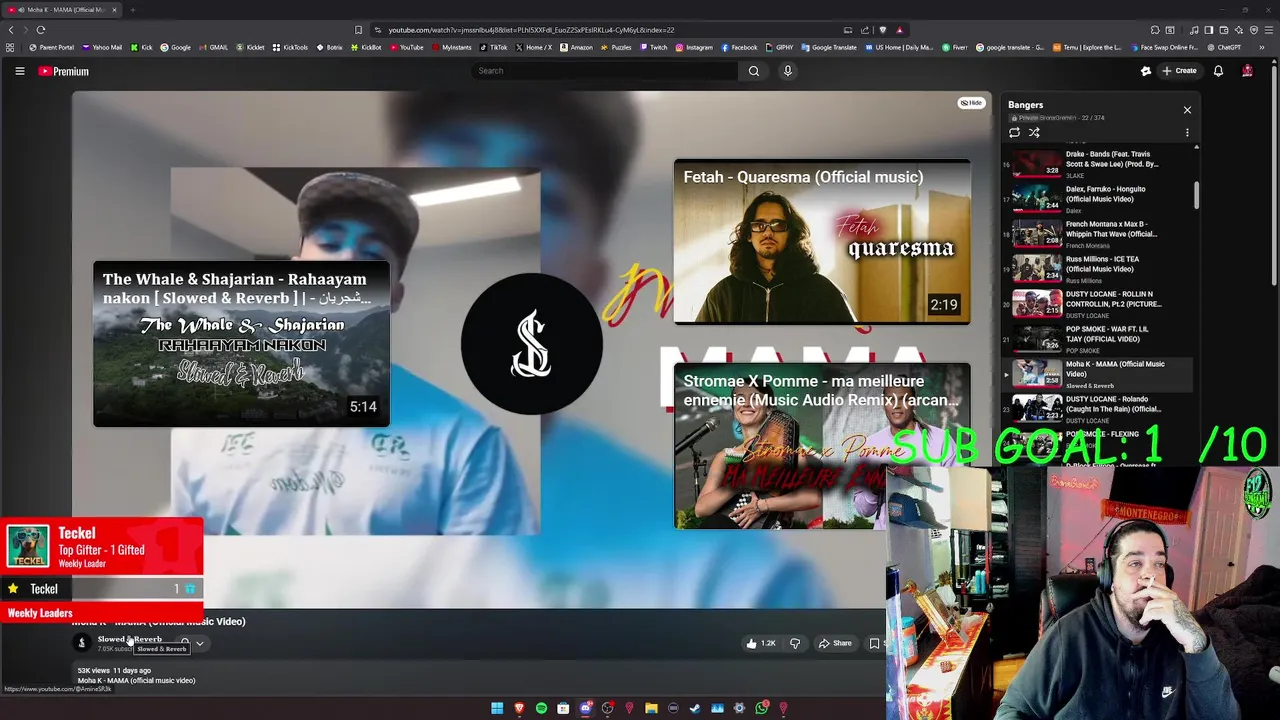The height and width of the screenshot is (720, 1280).
Task: Select Moha K - MAMA playlist item
Action: (x=1097, y=374)
